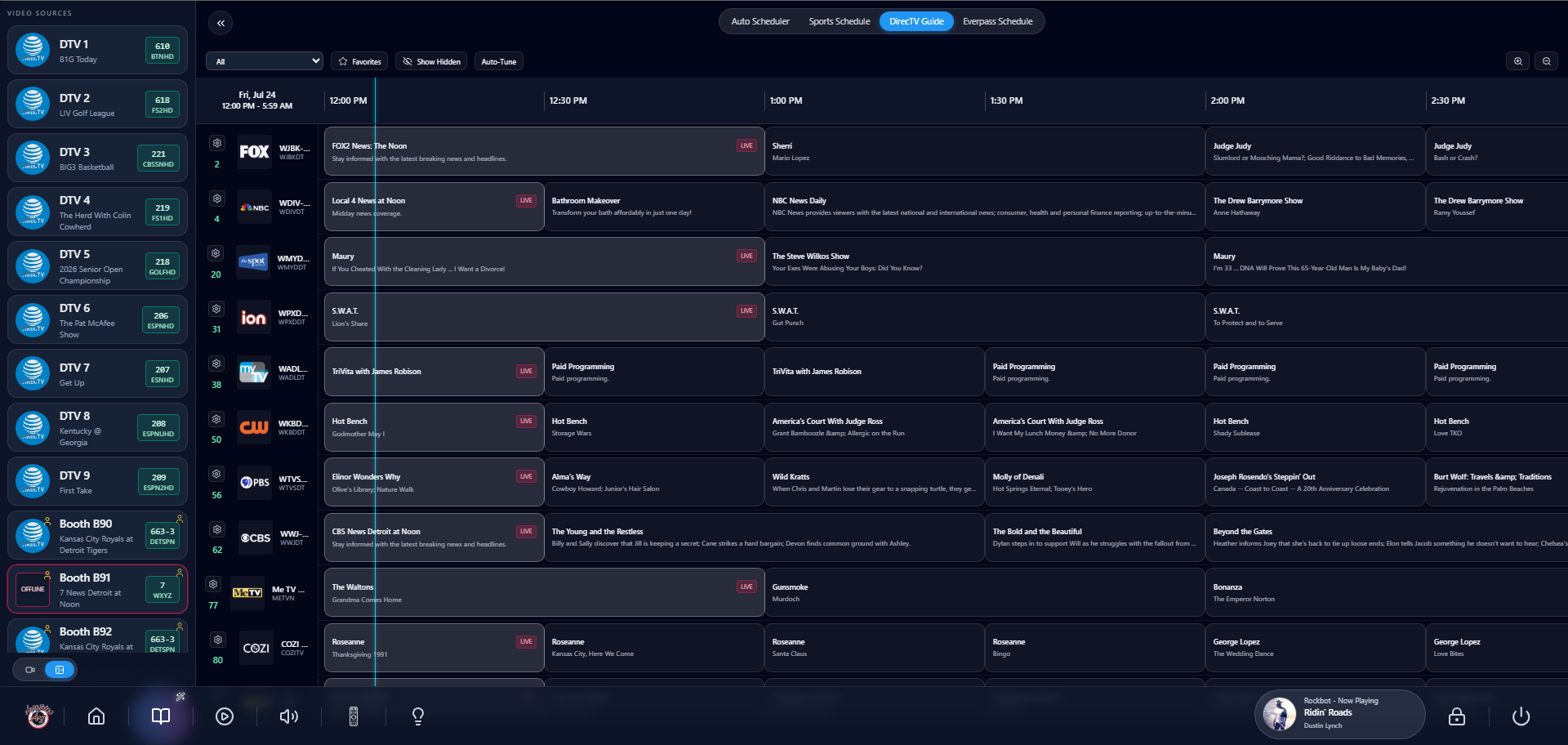
Task: Click the FOX channel logo
Action: (254, 152)
